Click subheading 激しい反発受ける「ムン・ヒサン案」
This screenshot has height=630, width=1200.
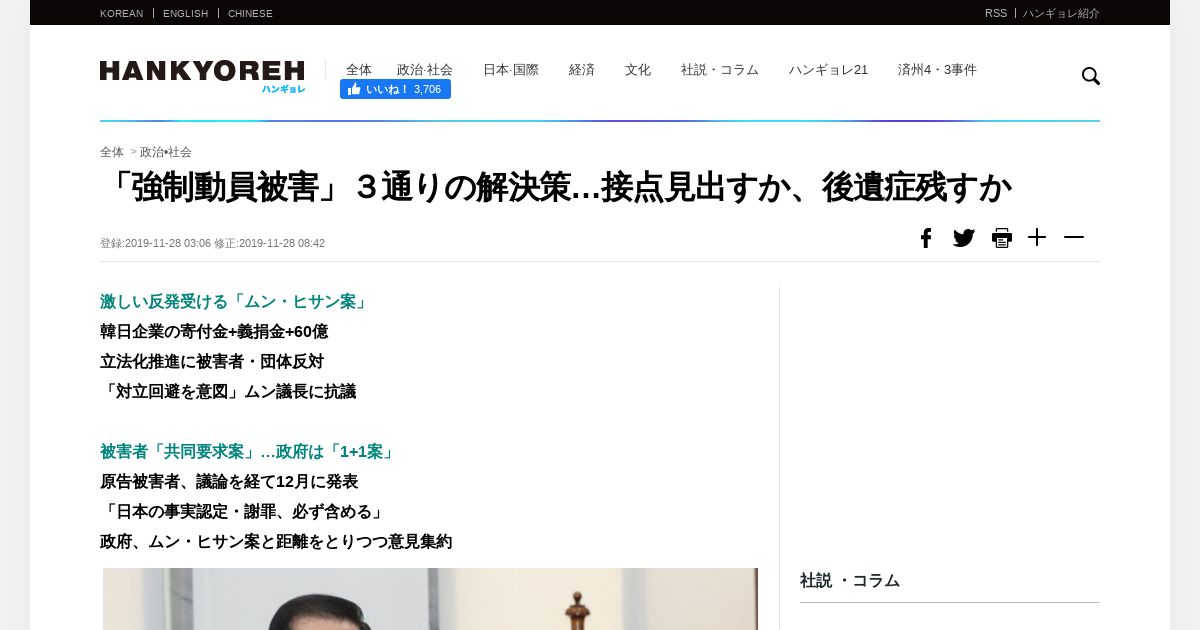[234, 302]
